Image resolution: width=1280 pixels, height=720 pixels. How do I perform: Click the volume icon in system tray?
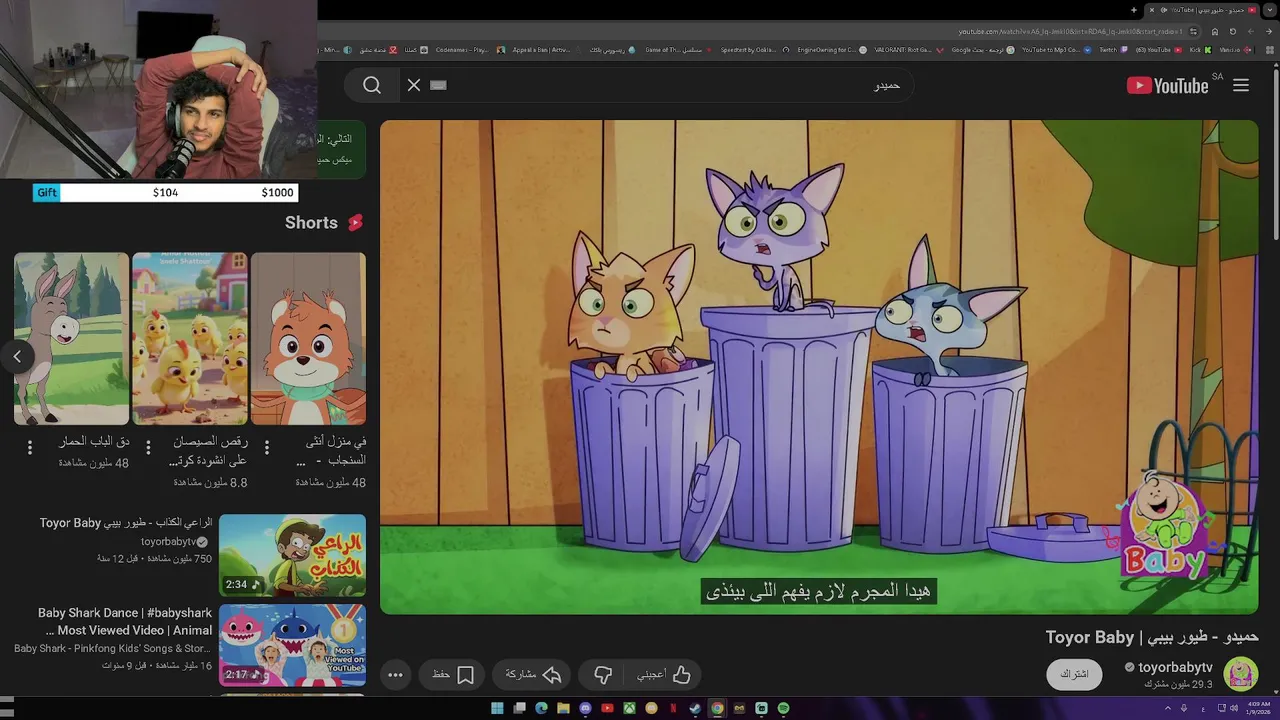coord(1234,708)
